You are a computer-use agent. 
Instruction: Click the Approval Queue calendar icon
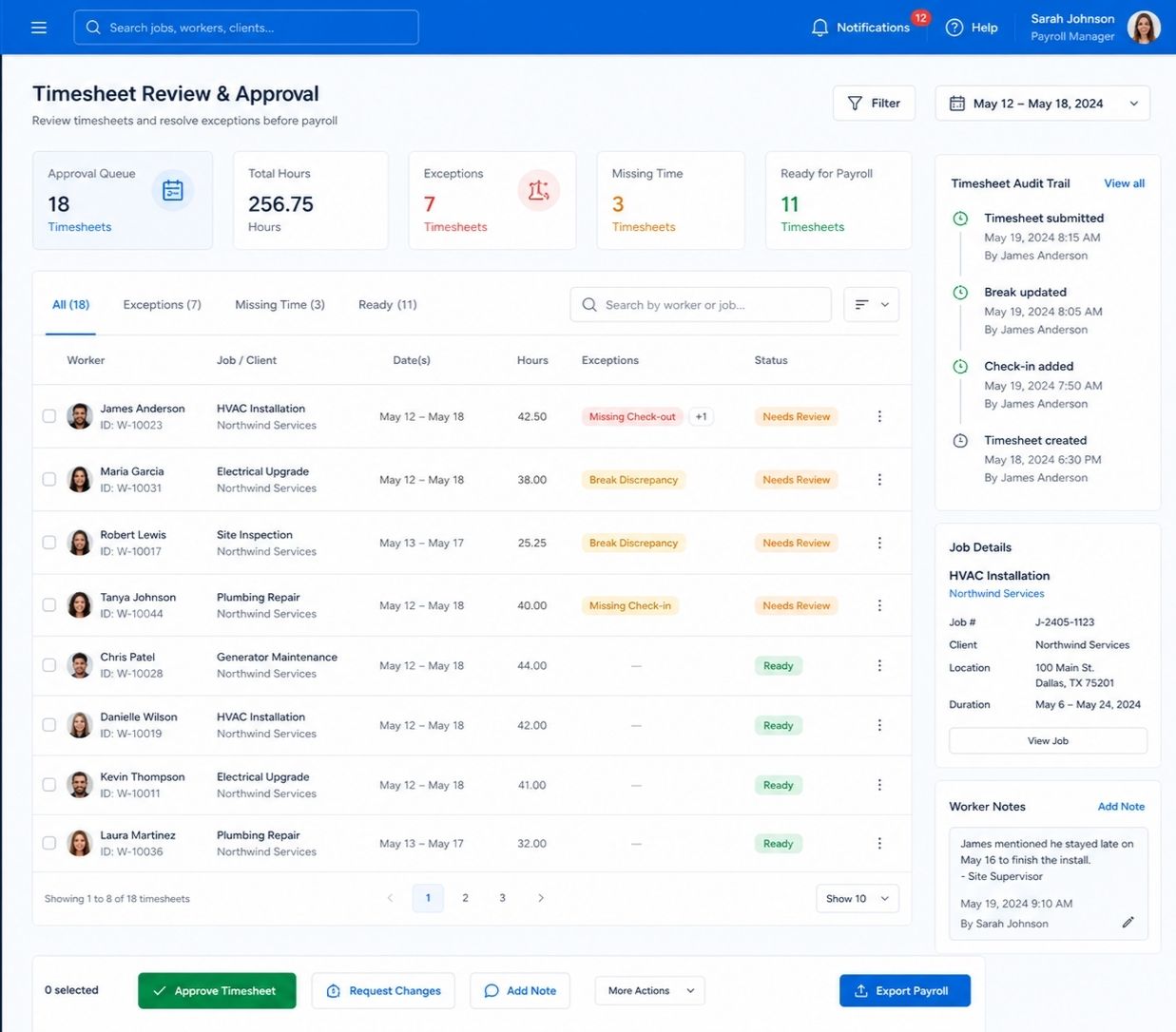coord(173,191)
